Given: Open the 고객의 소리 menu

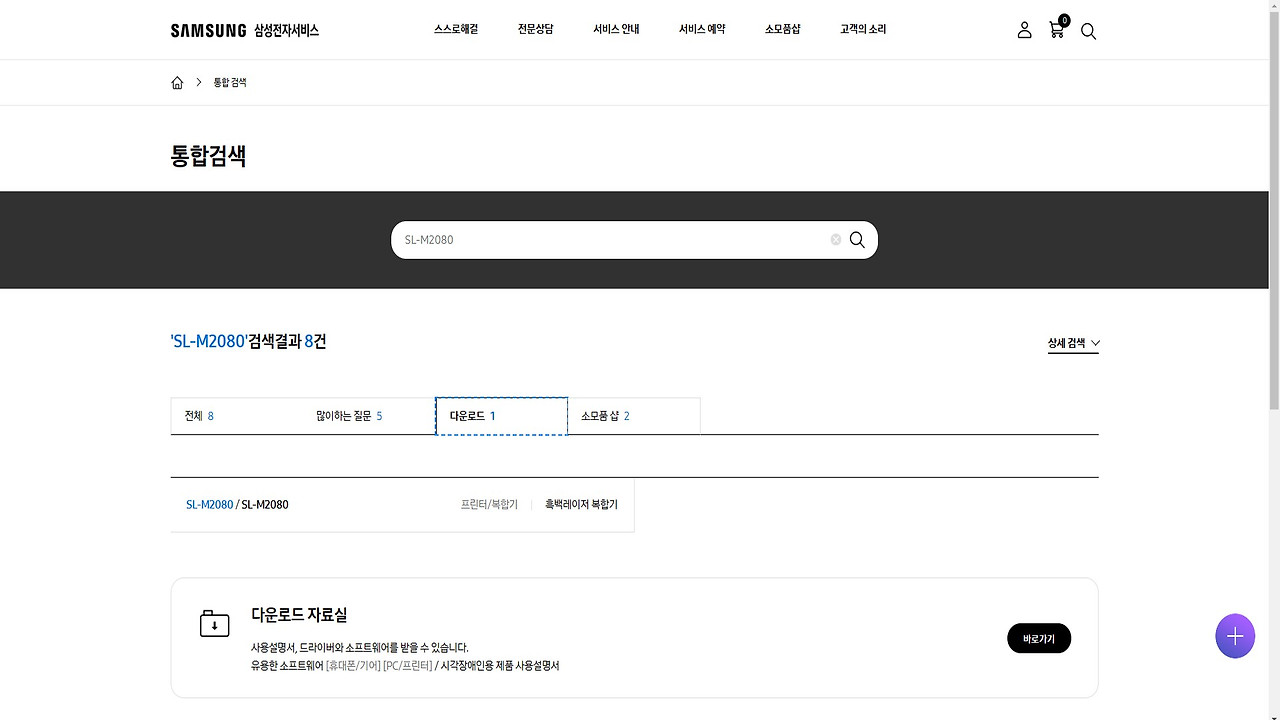Looking at the screenshot, I should pos(862,29).
